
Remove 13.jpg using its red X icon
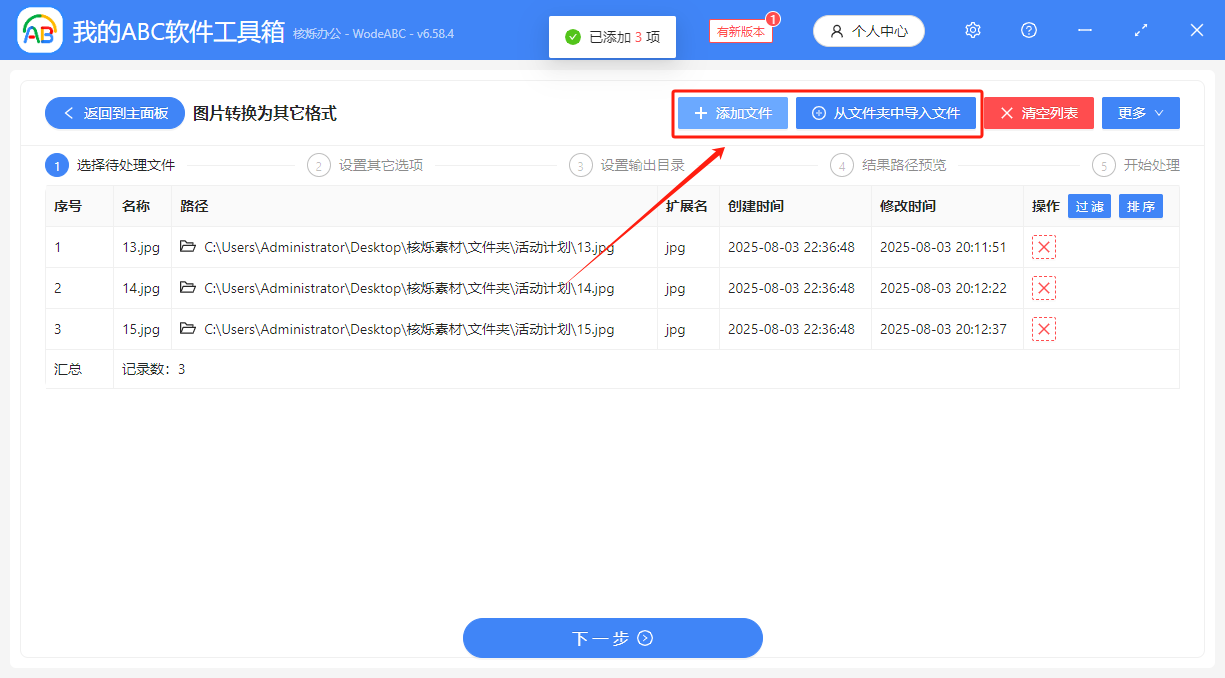pos(1043,246)
